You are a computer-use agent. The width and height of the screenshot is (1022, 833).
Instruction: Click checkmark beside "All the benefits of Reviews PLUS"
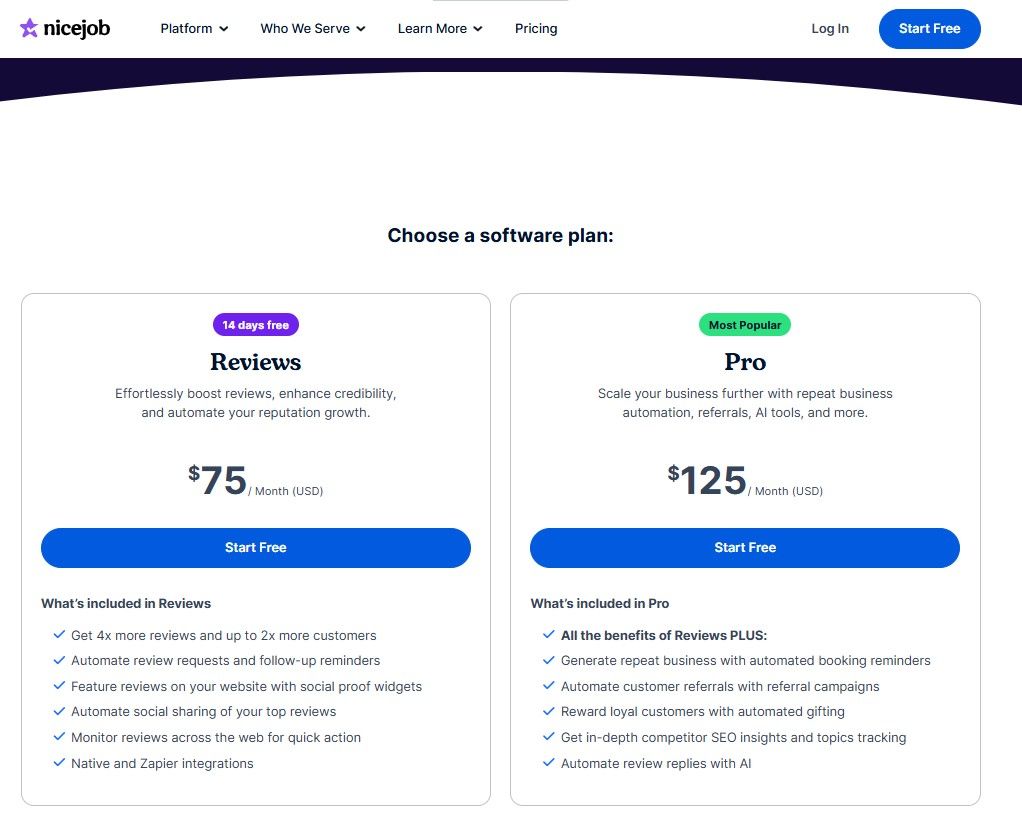pyautogui.click(x=548, y=635)
